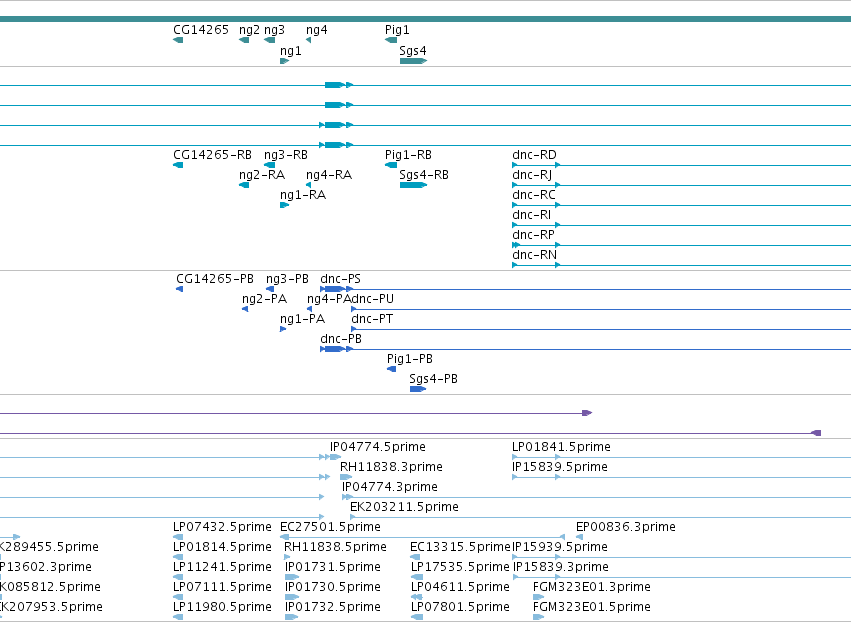Select the CG14265 gene label
Viewport: 851px width, 622px height.
pos(201,30)
